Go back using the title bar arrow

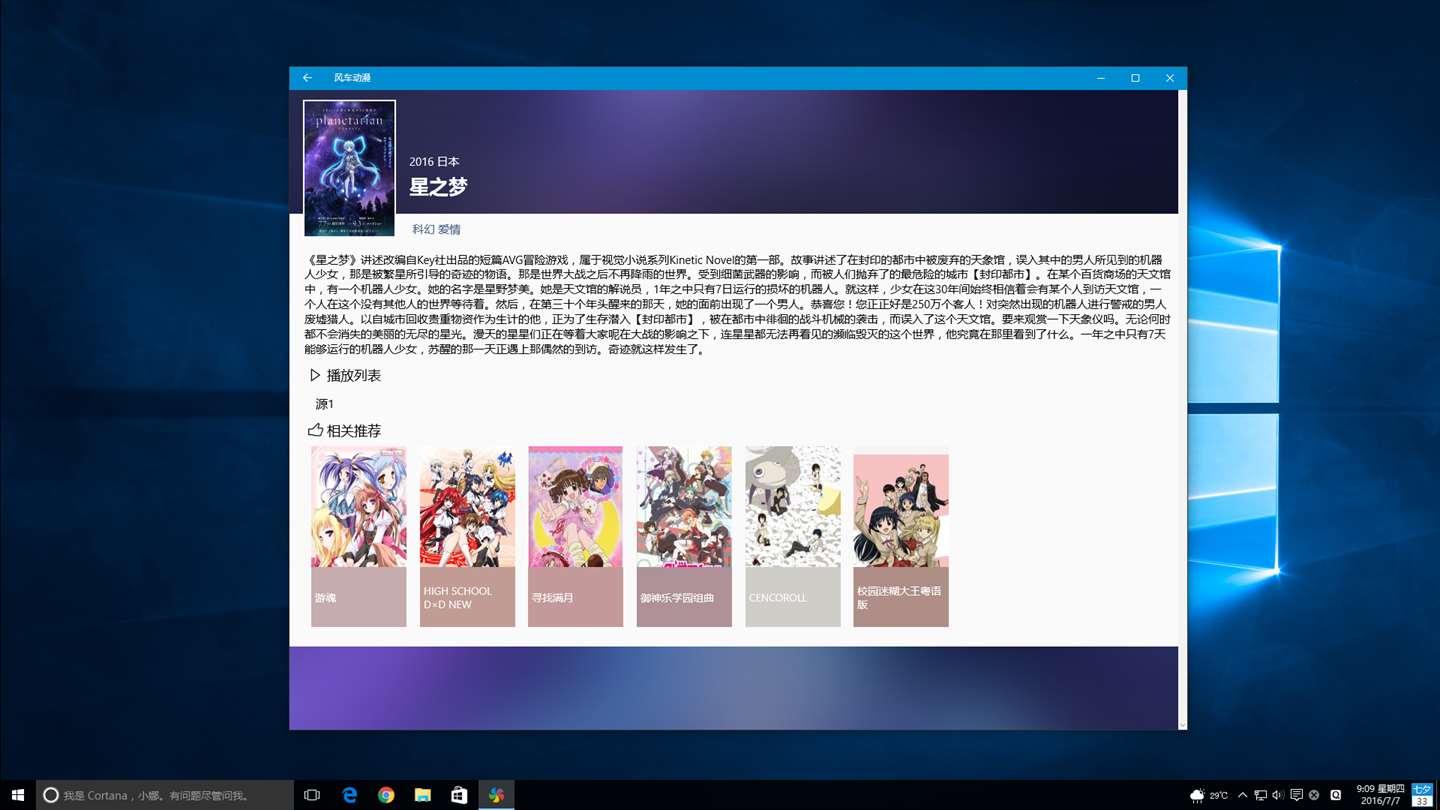click(307, 78)
